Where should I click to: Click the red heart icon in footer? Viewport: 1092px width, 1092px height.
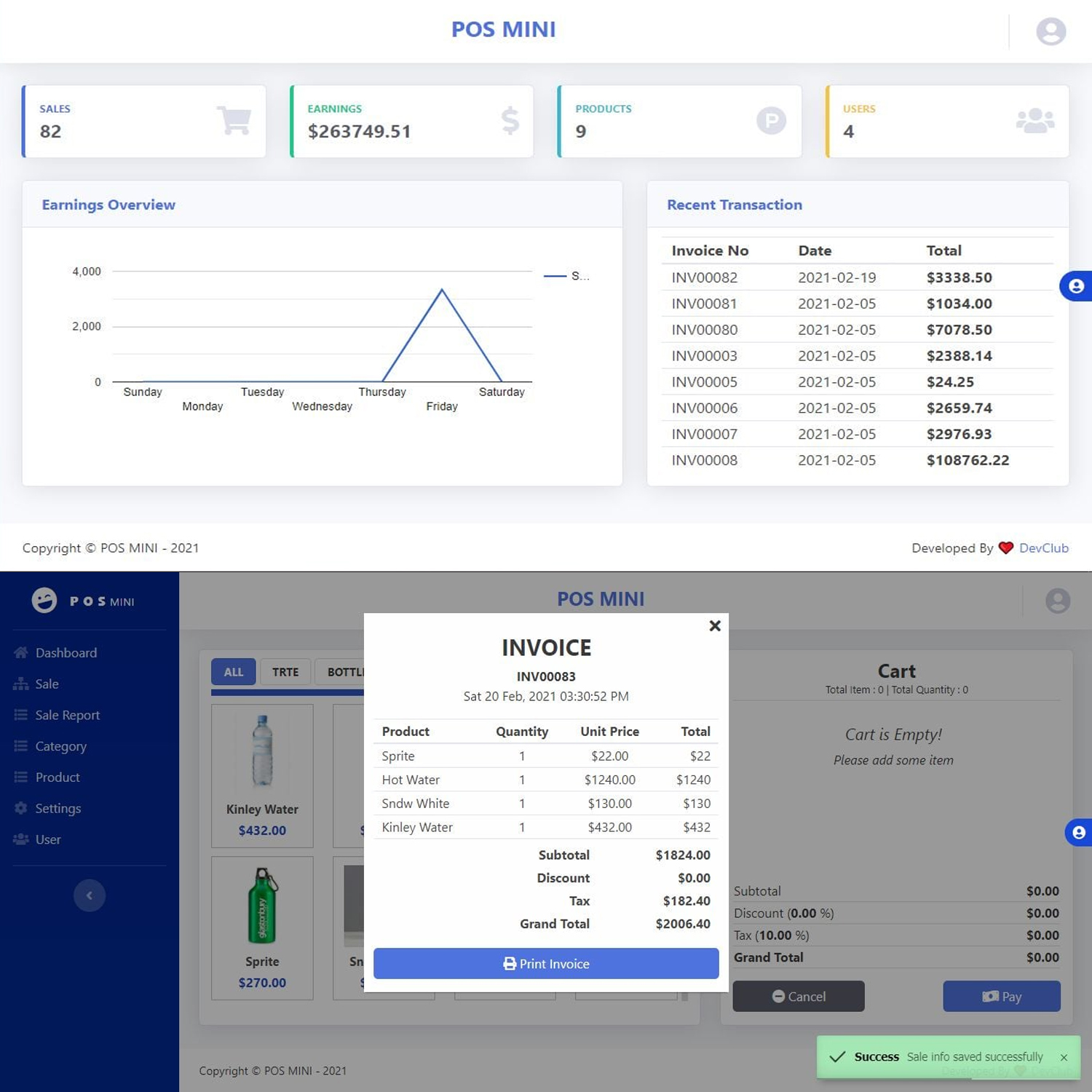(1006, 548)
